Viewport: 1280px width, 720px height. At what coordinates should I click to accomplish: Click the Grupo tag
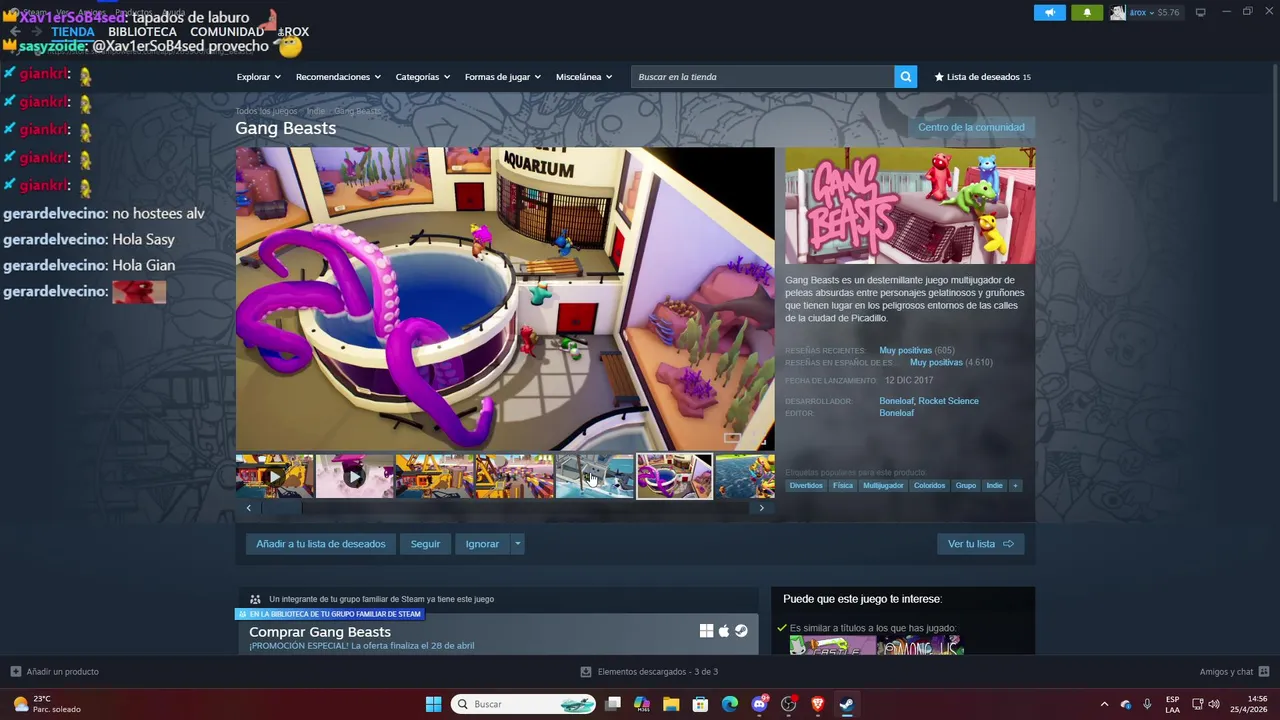click(x=965, y=485)
